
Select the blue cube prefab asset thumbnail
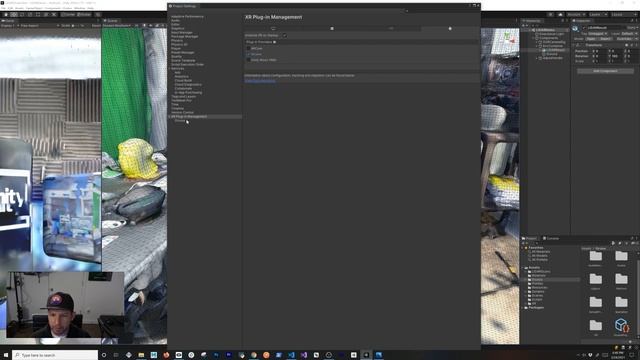(x=621, y=325)
